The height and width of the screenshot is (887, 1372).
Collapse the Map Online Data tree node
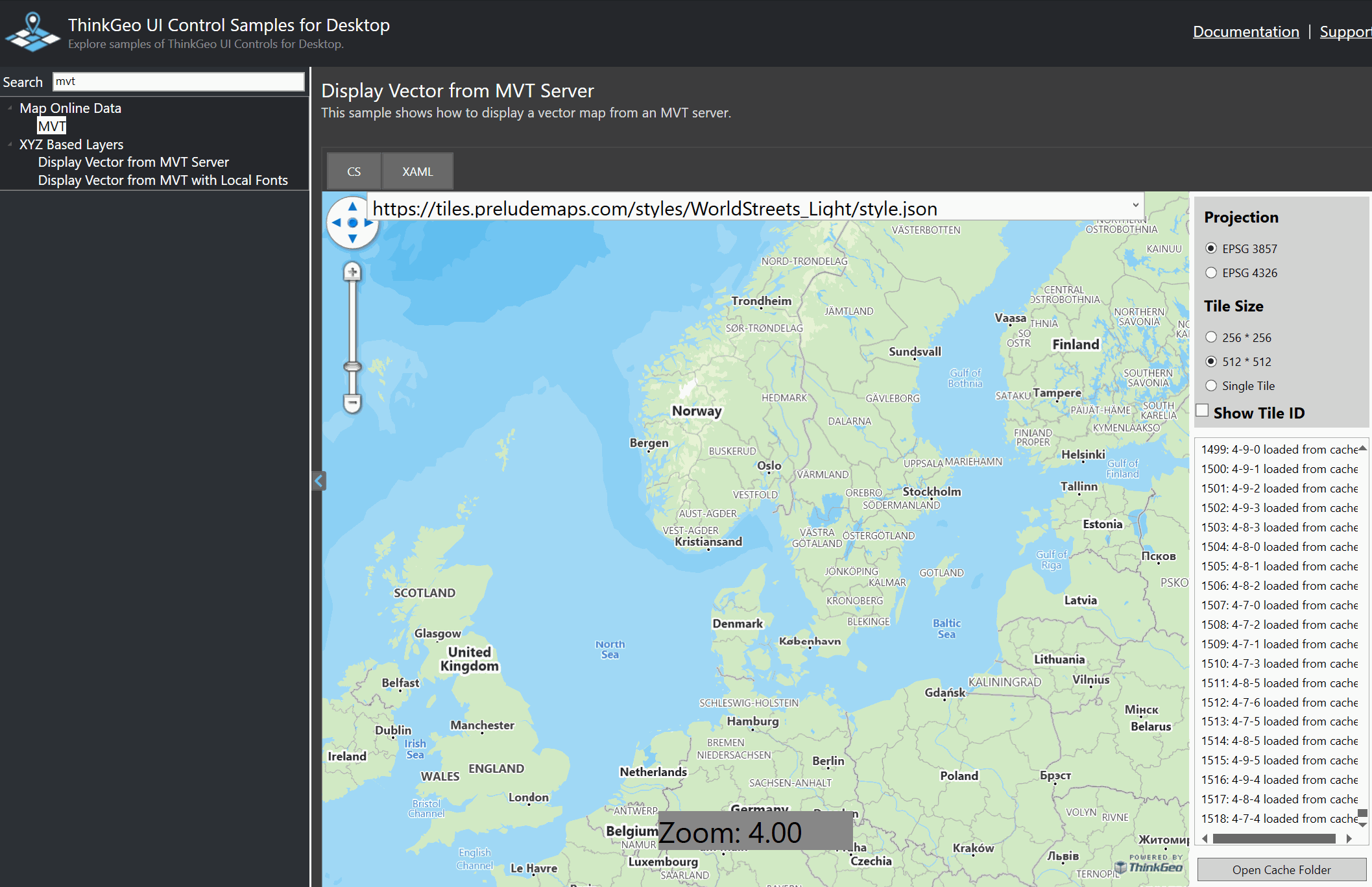10,108
